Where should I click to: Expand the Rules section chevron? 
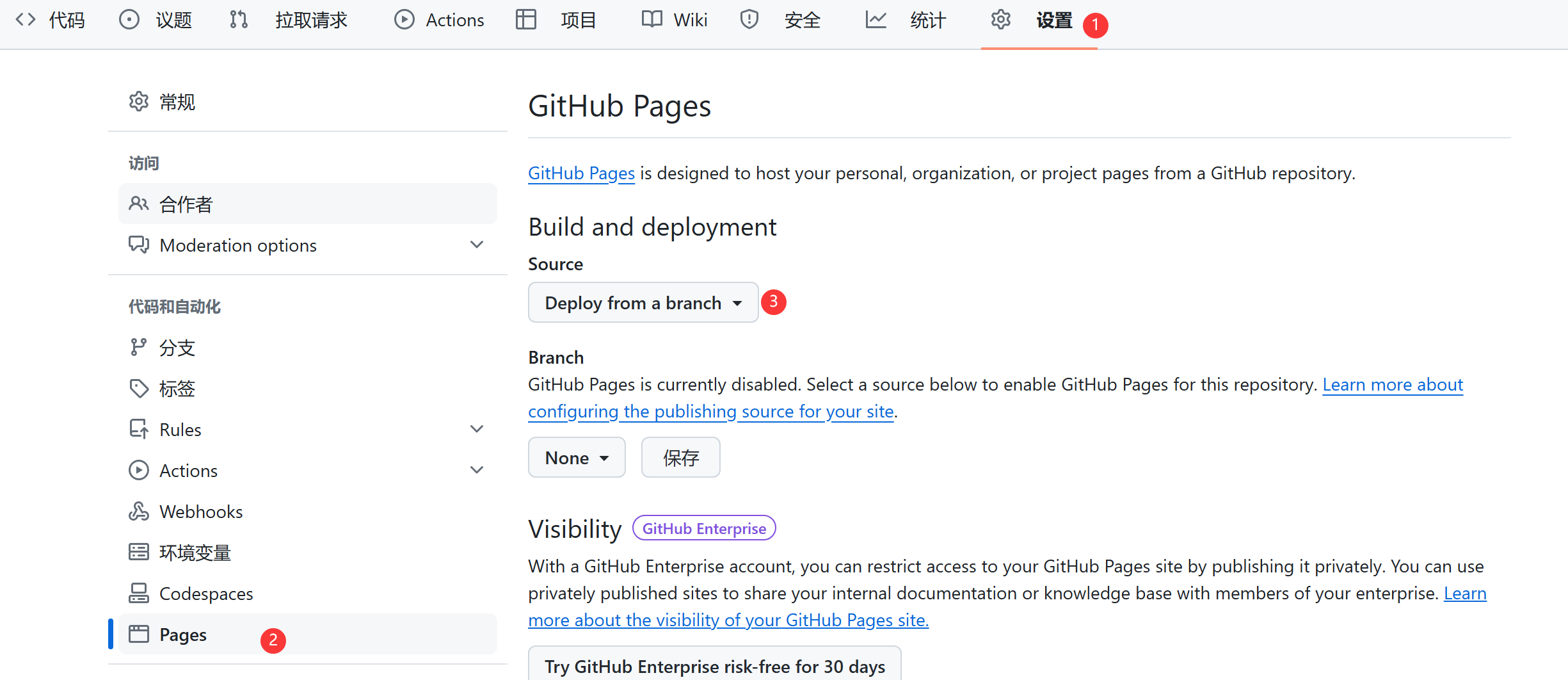point(477,429)
